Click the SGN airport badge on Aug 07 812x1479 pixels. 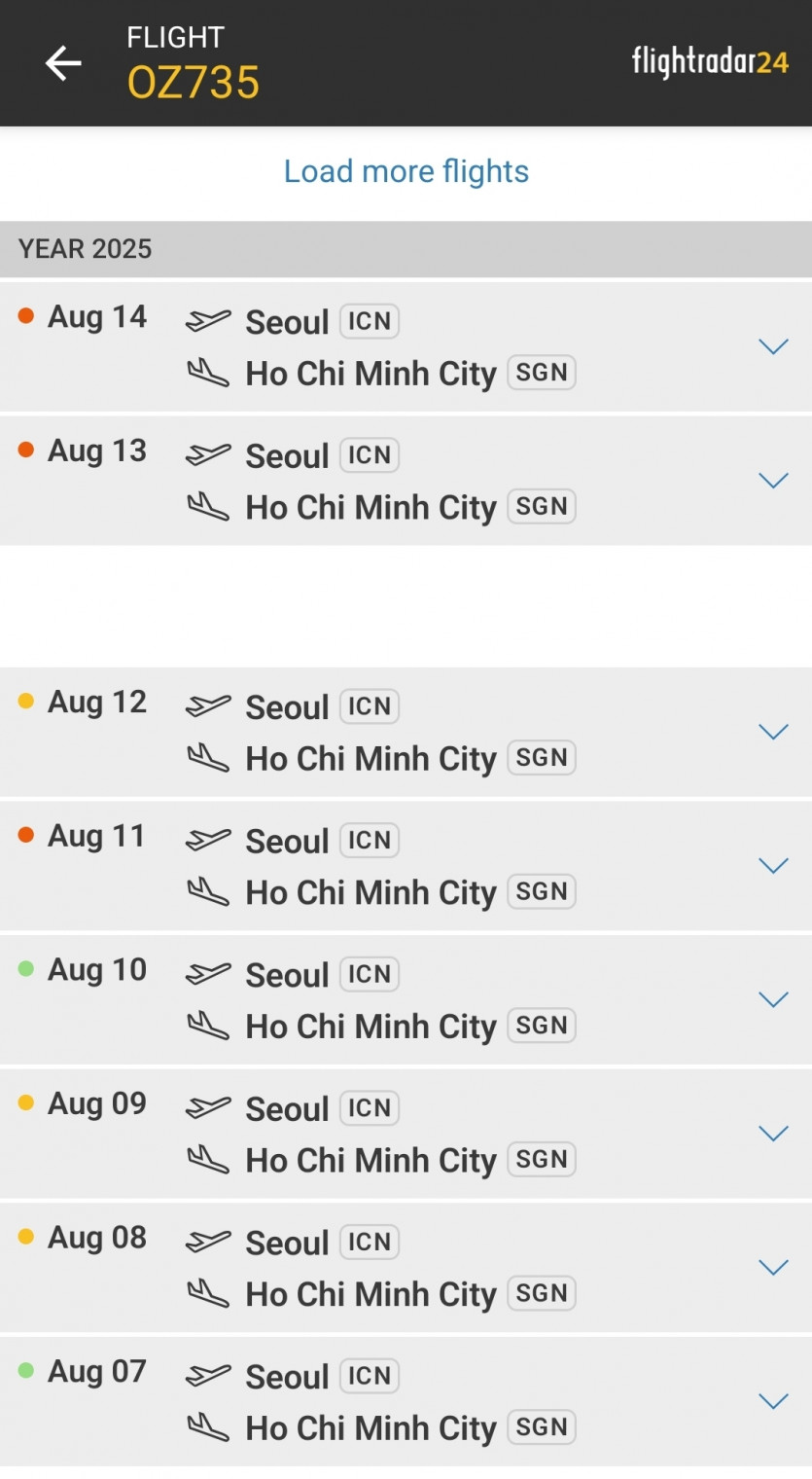click(x=542, y=1427)
